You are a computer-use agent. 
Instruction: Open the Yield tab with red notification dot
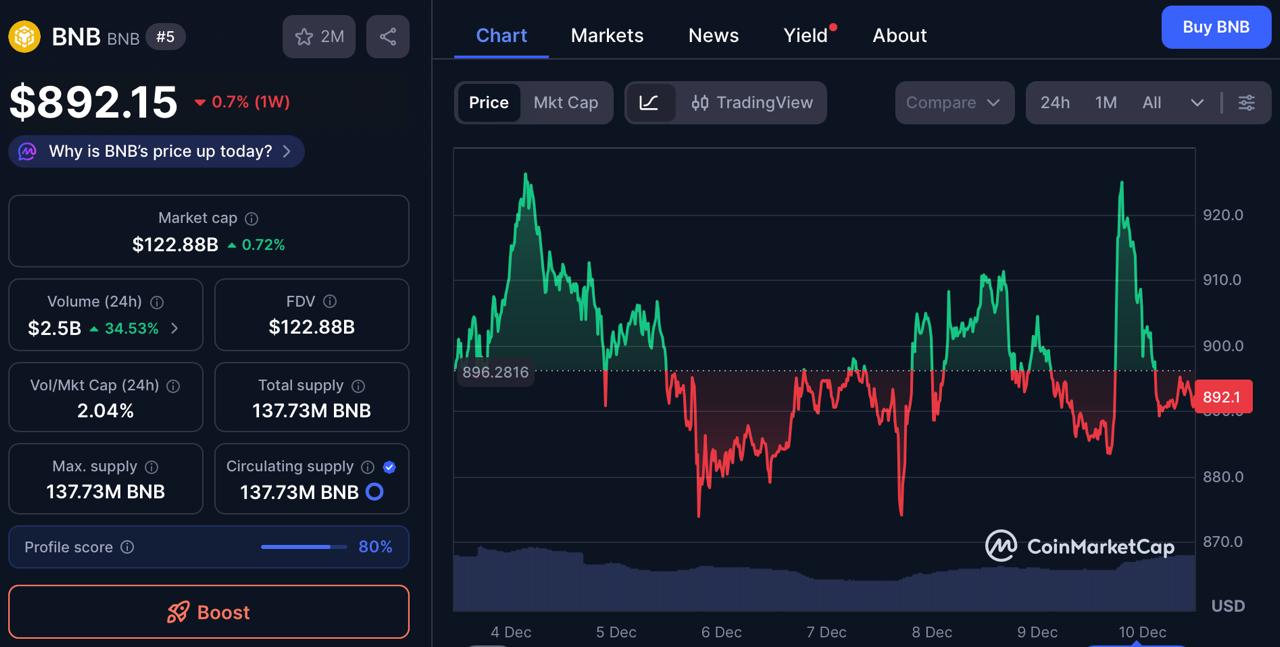[x=804, y=35]
